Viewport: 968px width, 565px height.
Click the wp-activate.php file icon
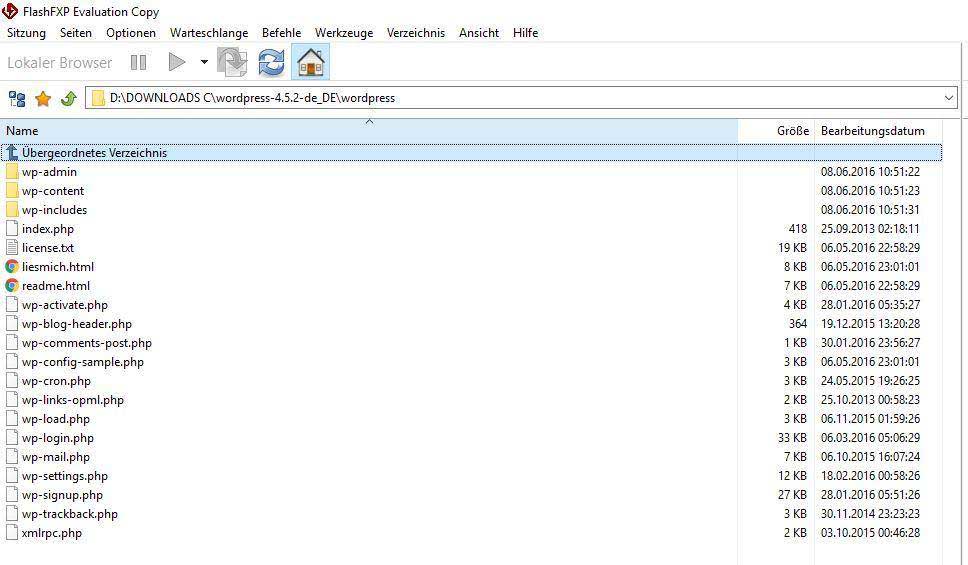pyautogui.click(x=12, y=305)
